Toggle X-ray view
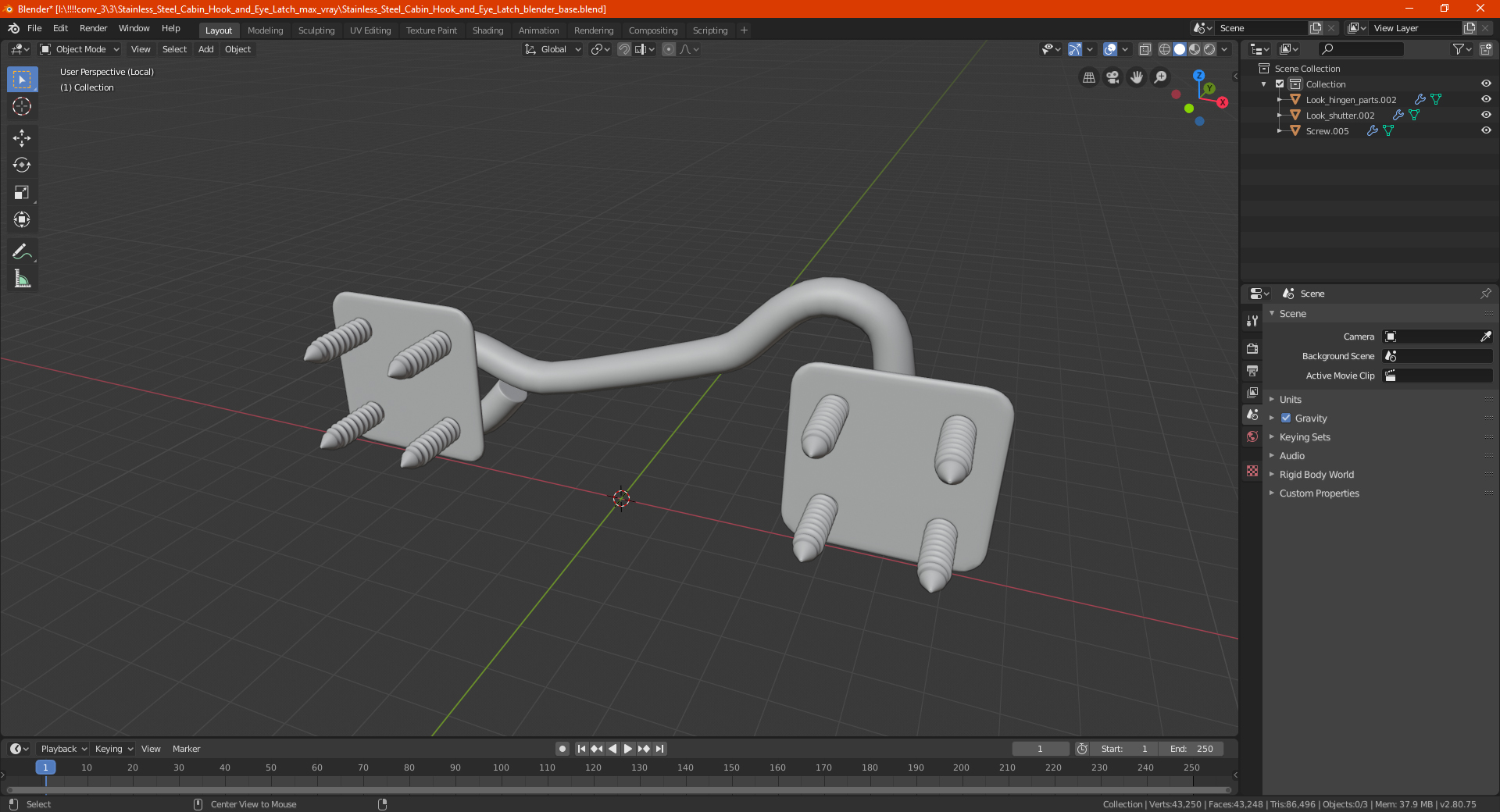1500x812 pixels. (1145, 49)
